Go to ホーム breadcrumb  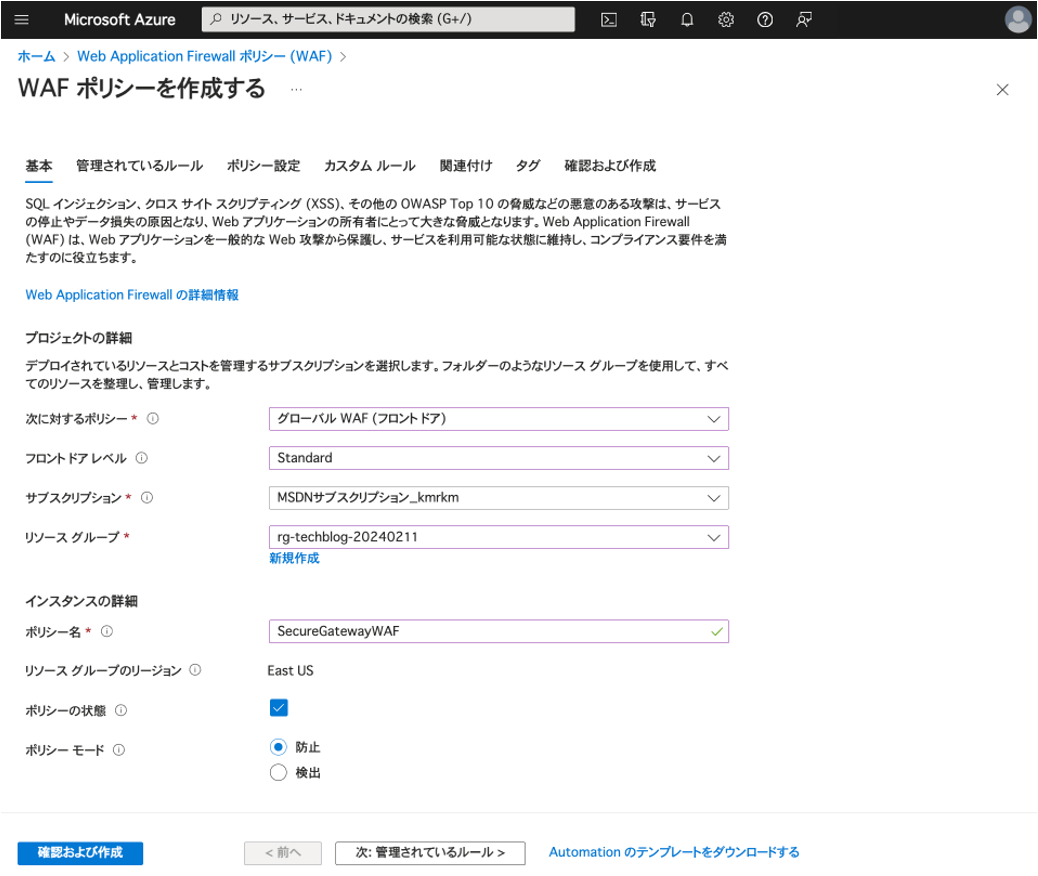[x=36, y=56]
